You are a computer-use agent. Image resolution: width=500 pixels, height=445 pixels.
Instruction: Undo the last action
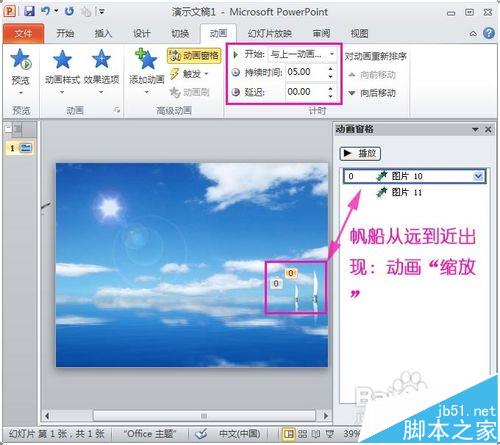coord(45,11)
